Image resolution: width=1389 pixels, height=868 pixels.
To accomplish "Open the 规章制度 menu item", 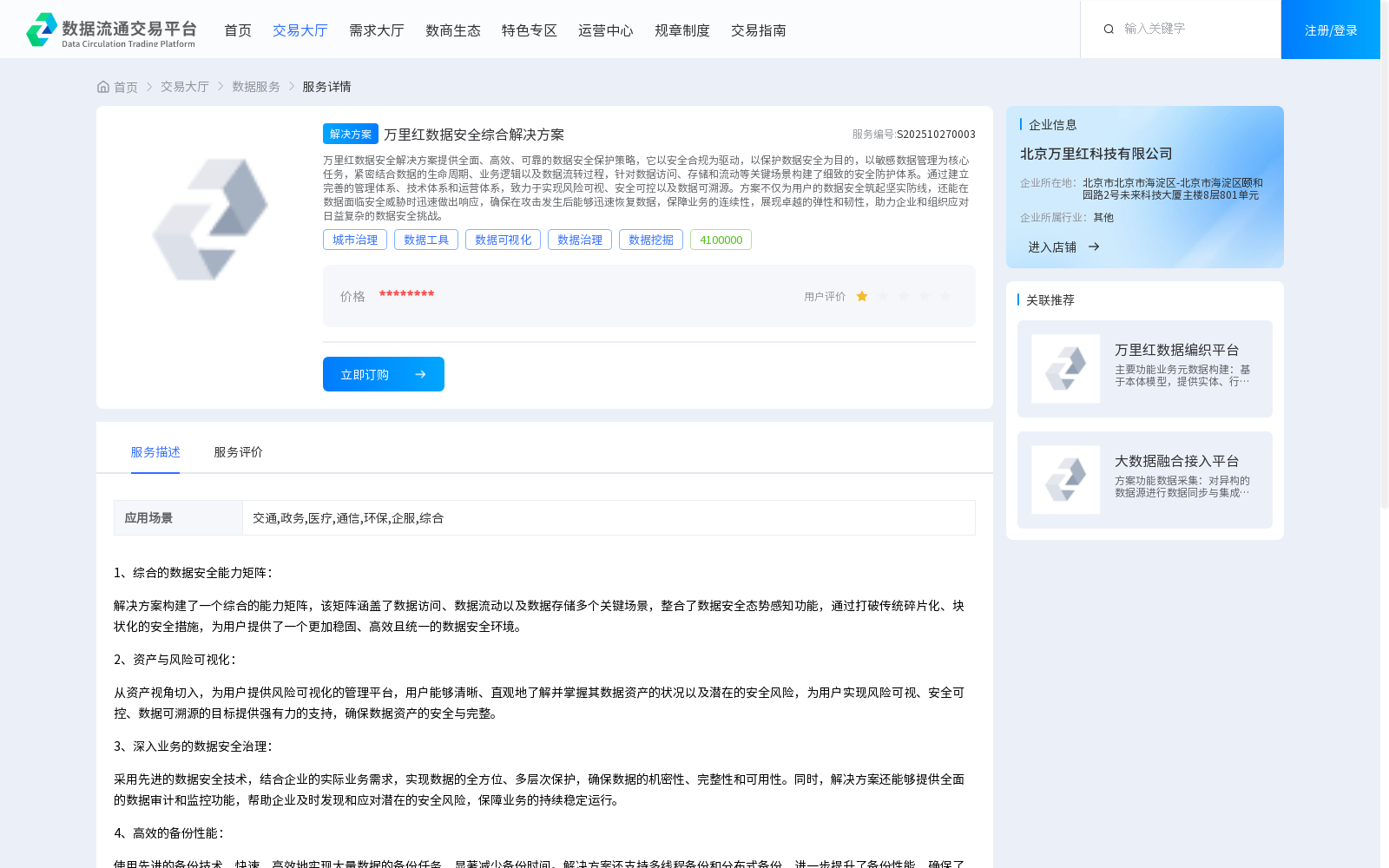I will pyautogui.click(x=682, y=30).
